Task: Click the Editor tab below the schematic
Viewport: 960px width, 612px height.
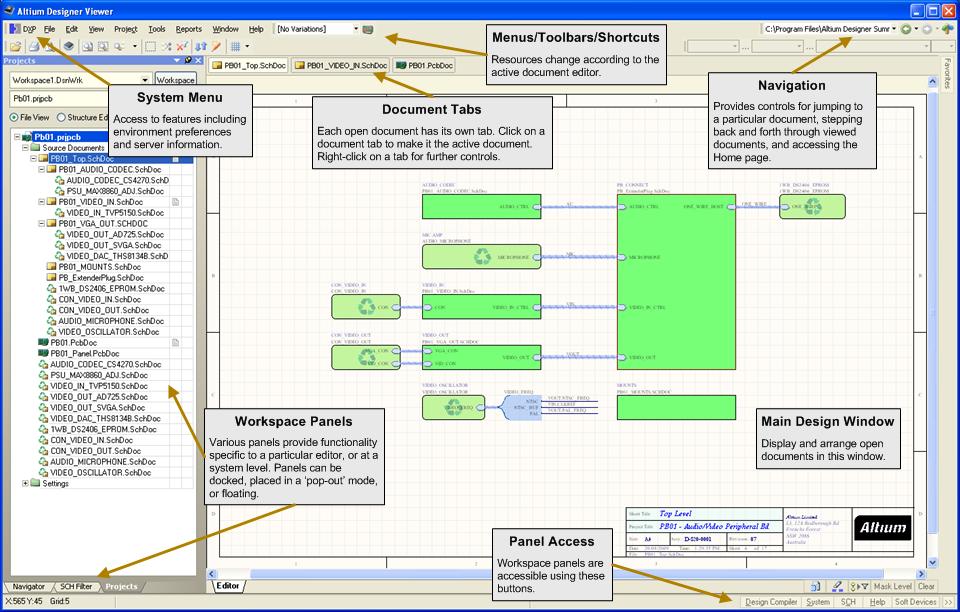Action: 228,586
